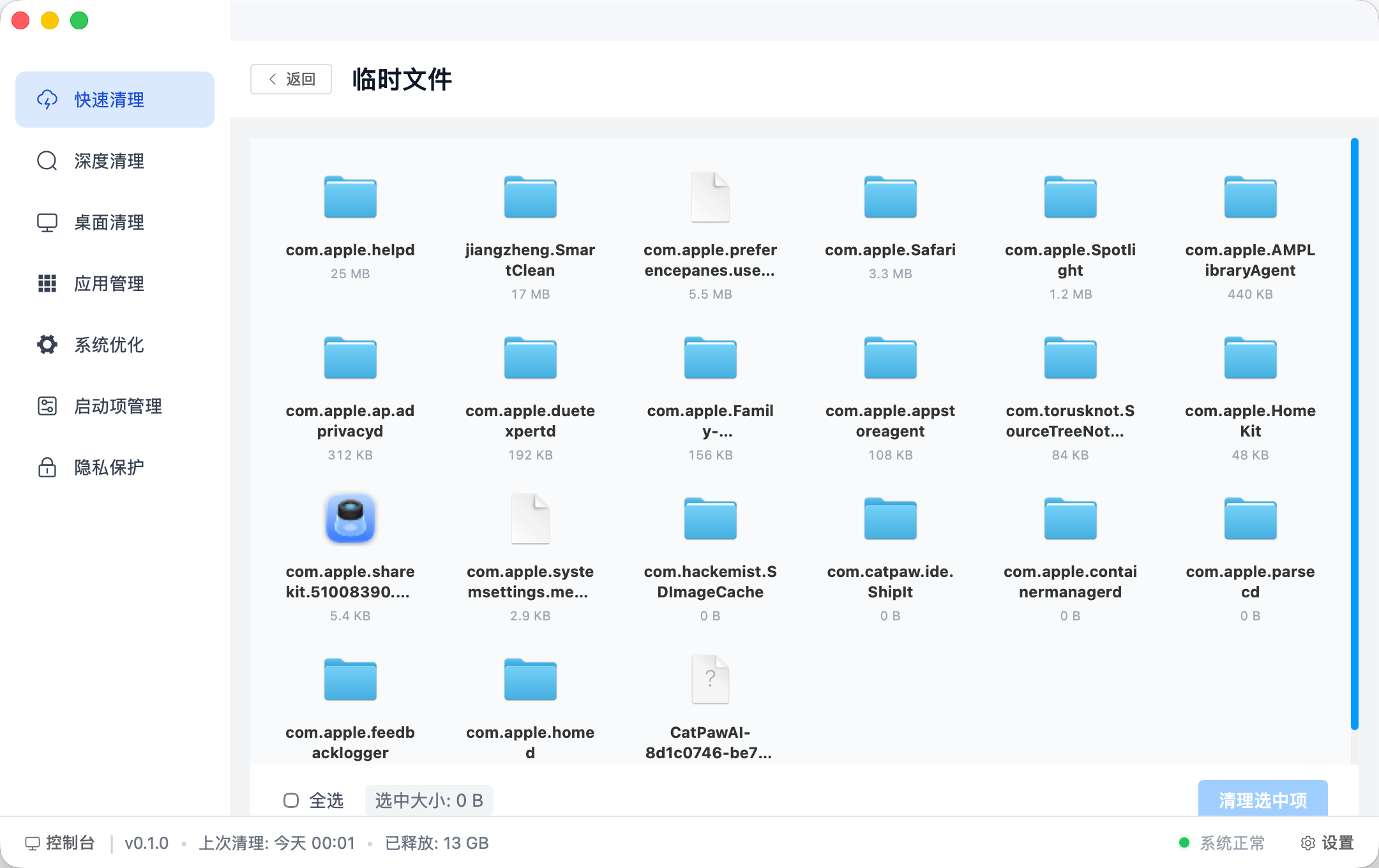Click the startup items management icon
Screen dimensions: 1379x868
(47, 406)
